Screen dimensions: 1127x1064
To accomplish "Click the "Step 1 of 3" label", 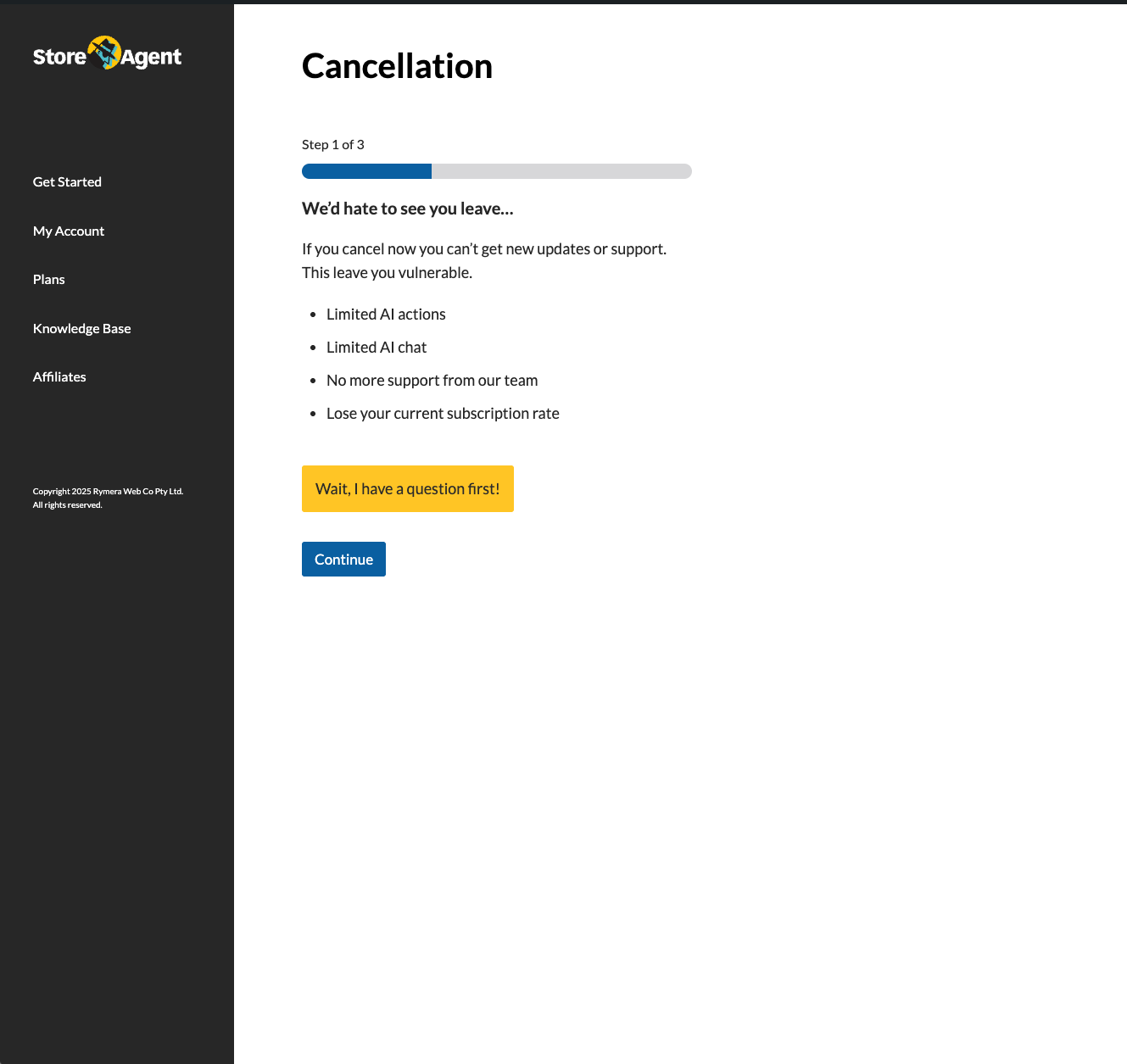I will tap(333, 145).
